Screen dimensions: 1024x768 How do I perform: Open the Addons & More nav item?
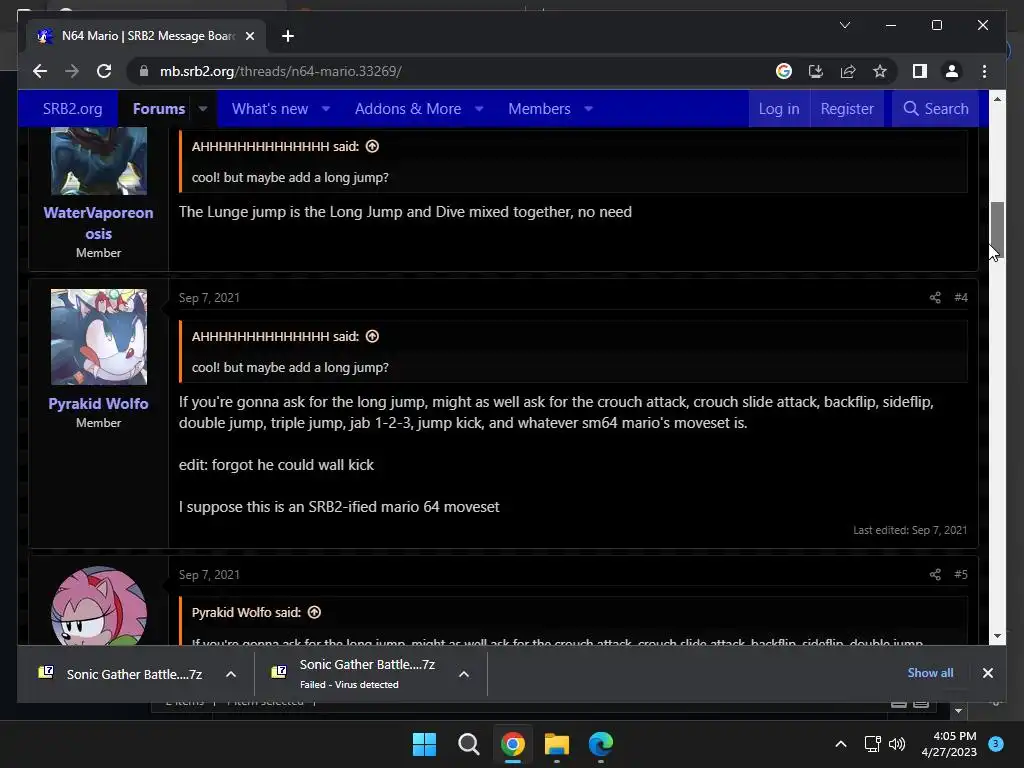coord(408,108)
